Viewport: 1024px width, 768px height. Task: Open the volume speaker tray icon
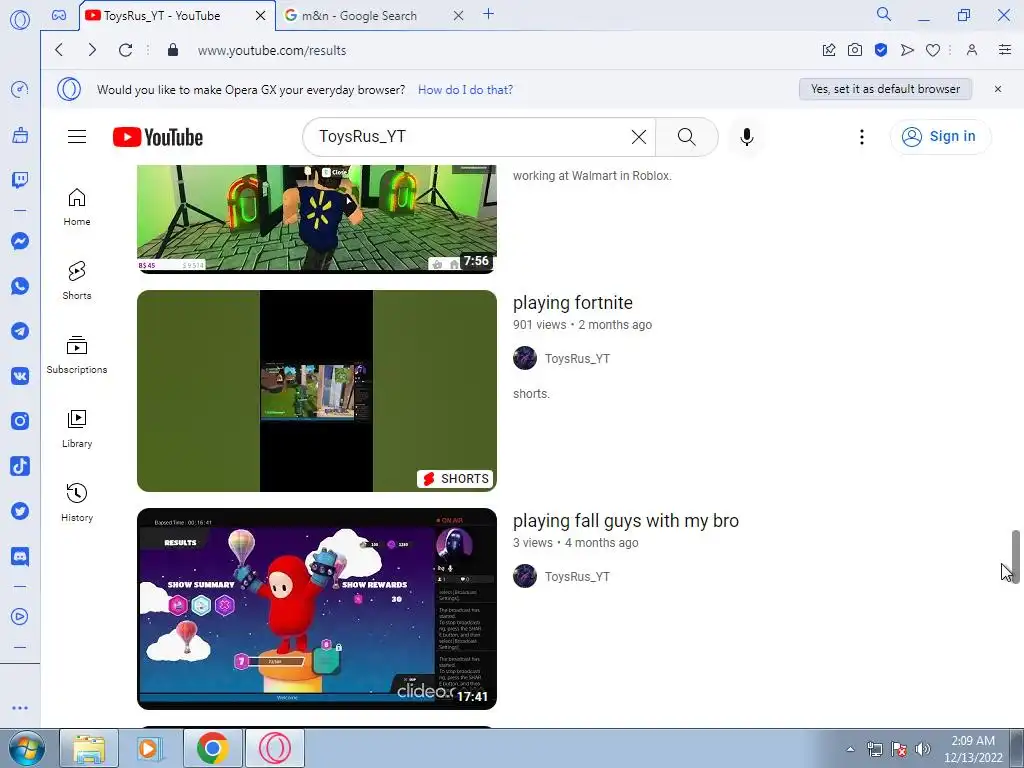[x=923, y=749]
